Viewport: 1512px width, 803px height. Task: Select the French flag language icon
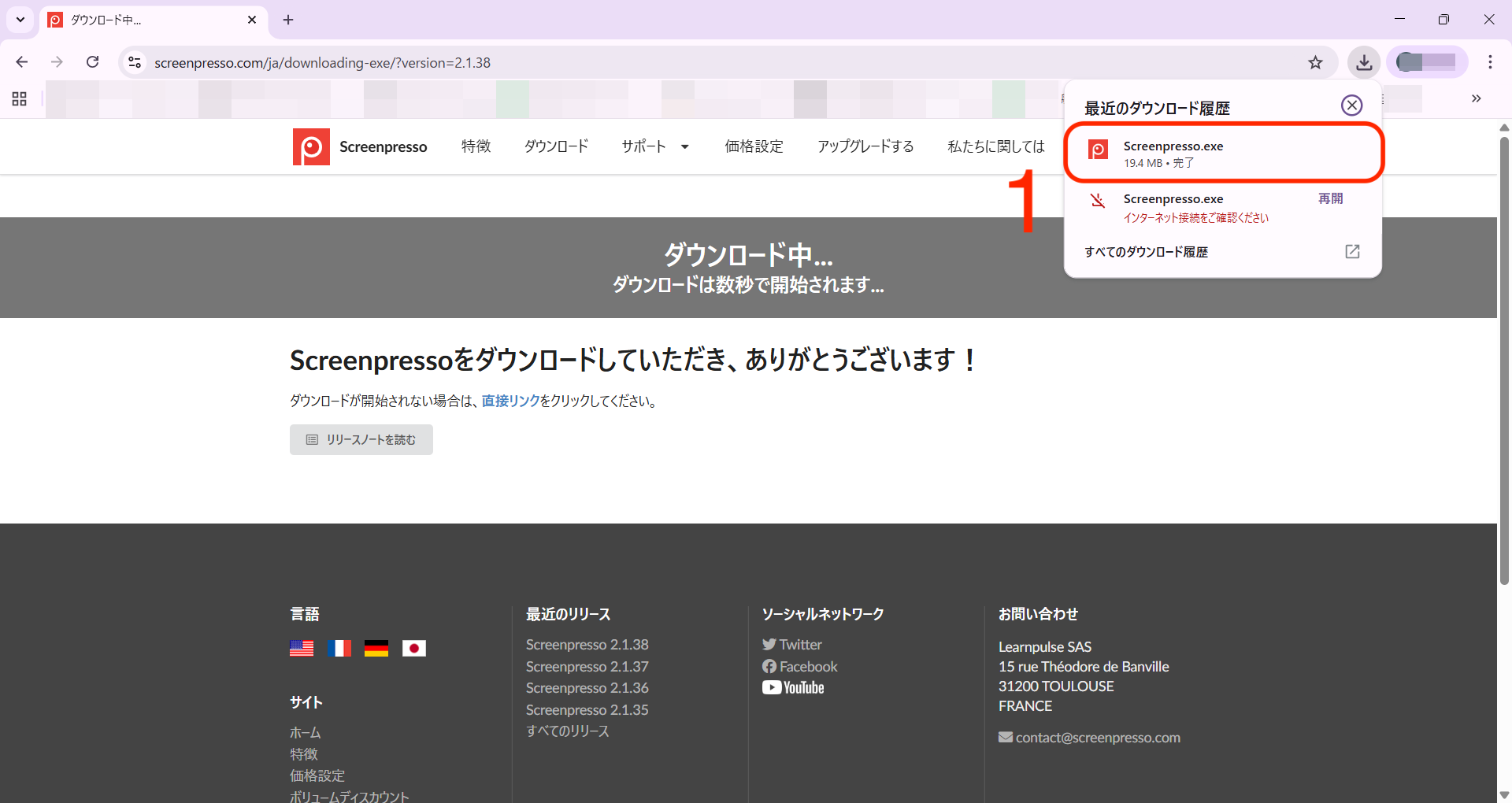[x=339, y=647]
